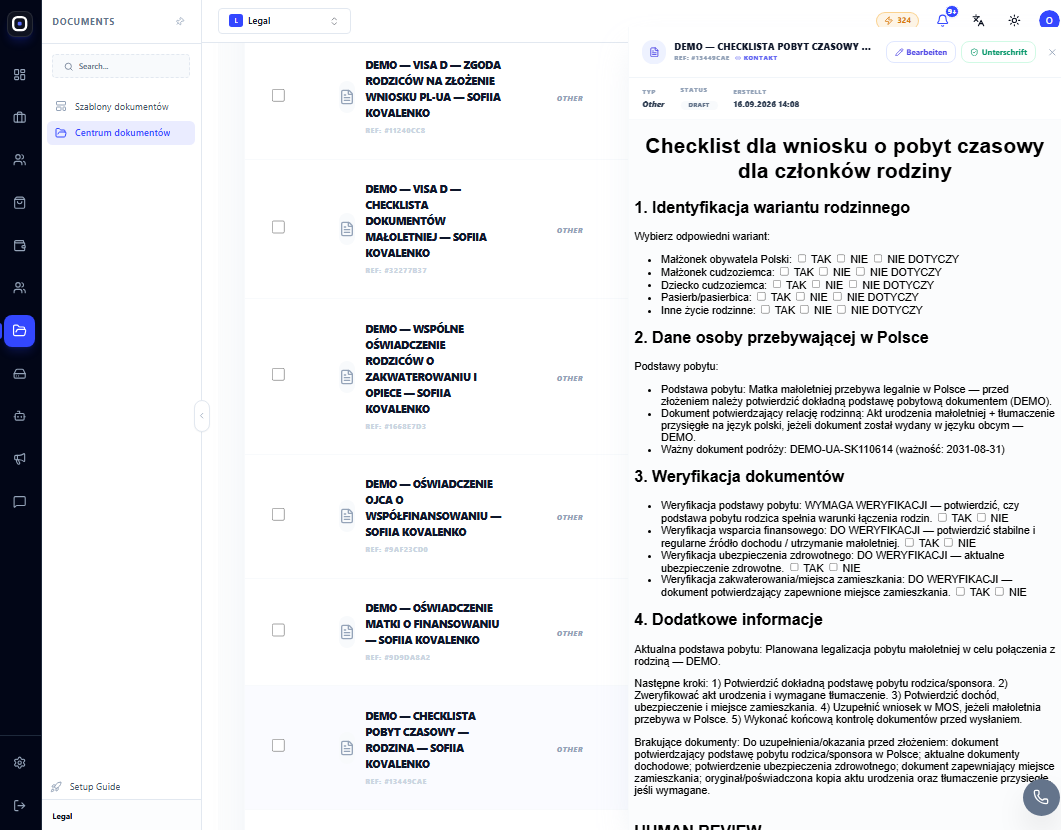Click the documents Search field
The image size is (1061, 830).
121,66
